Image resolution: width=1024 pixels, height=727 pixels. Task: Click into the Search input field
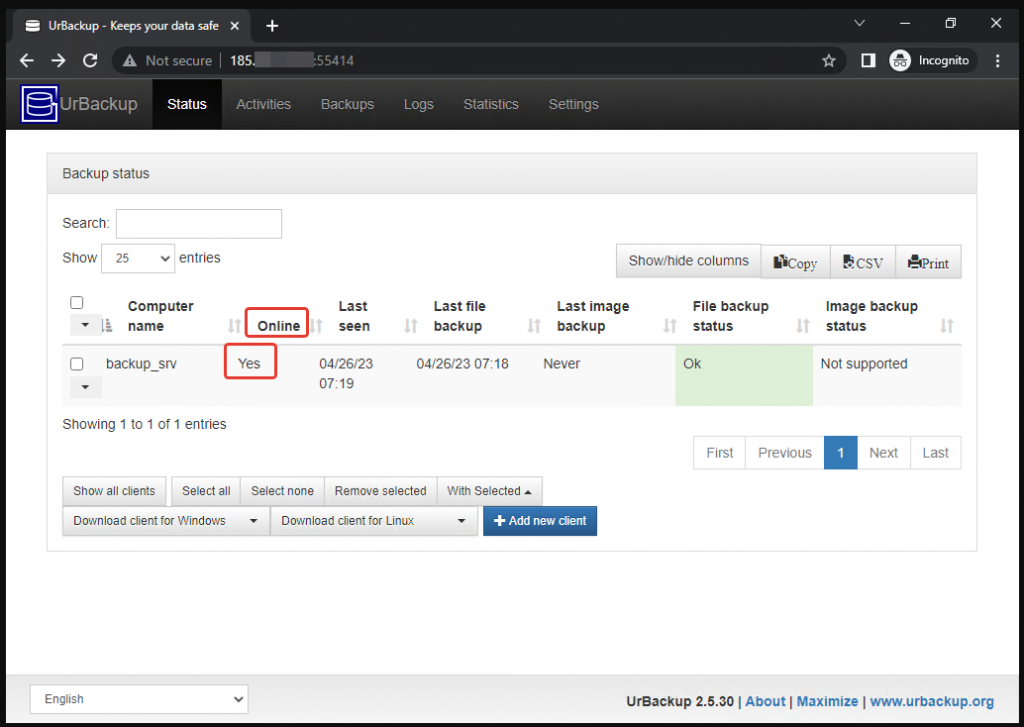199,223
